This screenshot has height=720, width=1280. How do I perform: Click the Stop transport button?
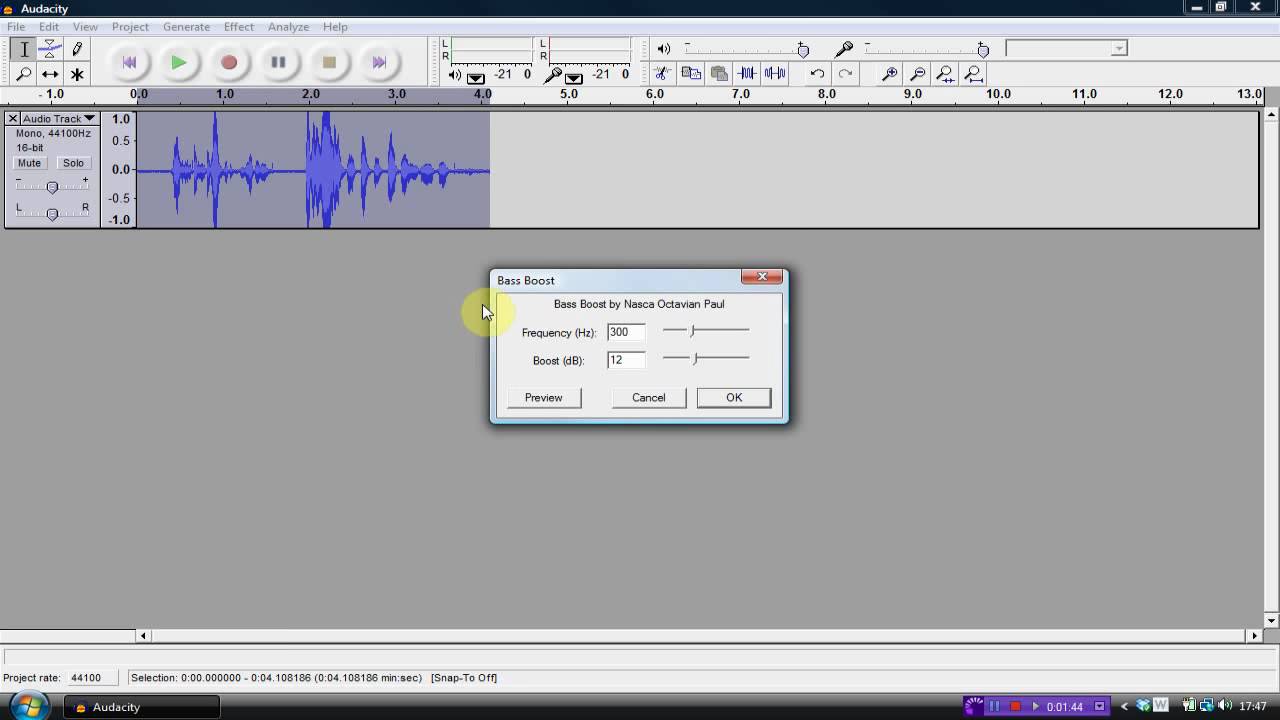click(x=329, y=62)
